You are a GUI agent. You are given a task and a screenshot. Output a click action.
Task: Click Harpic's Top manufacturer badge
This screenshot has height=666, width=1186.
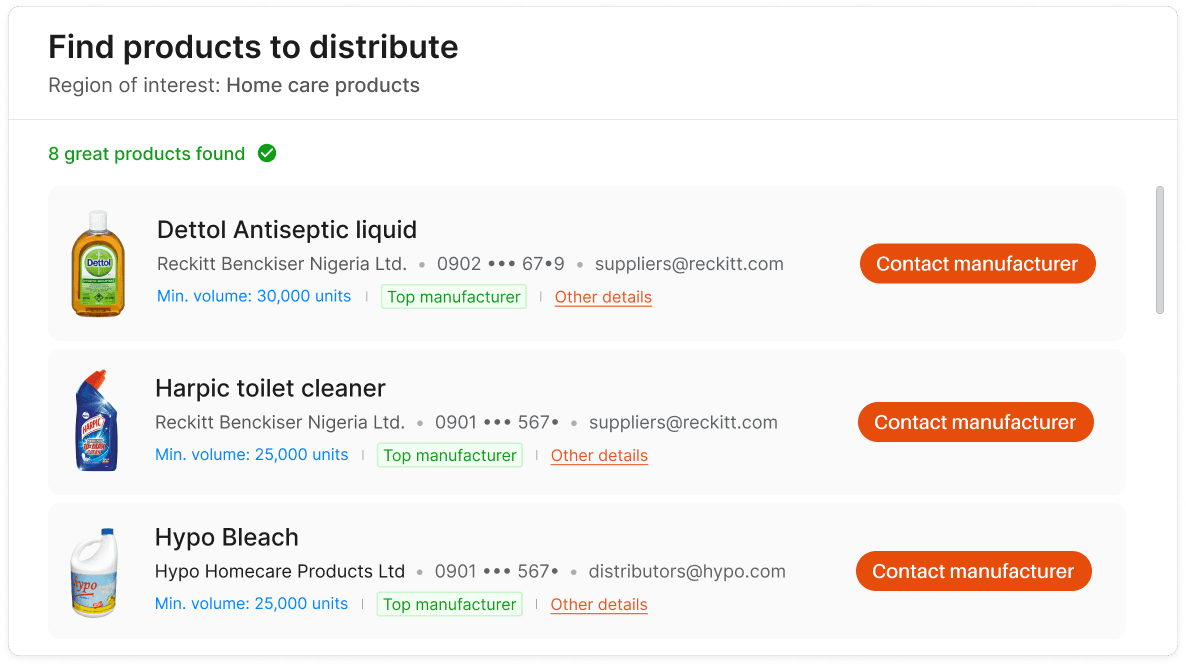tap(450, 456)
